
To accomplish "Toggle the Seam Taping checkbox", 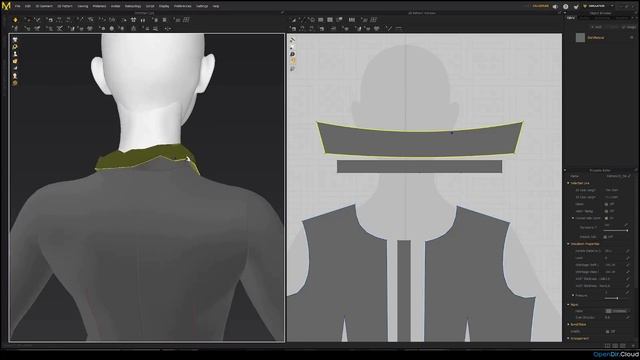I will tap(606, 211).
